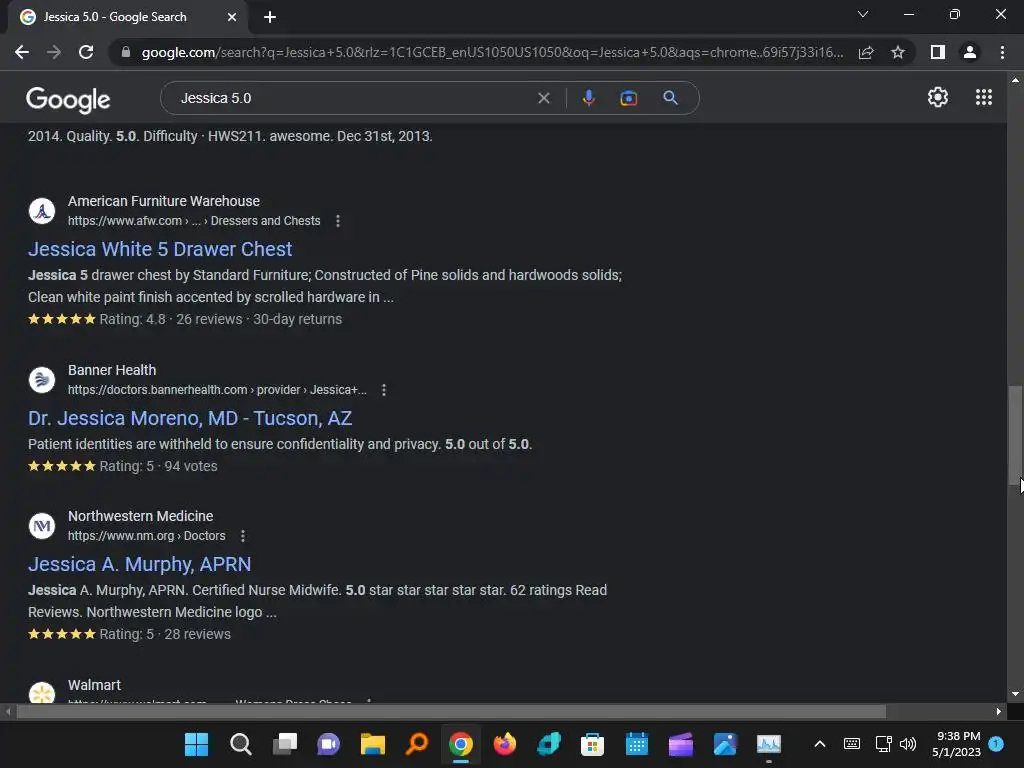Click Walmart result site name
The image size is (1024, 768).
[x=94, y=685]
